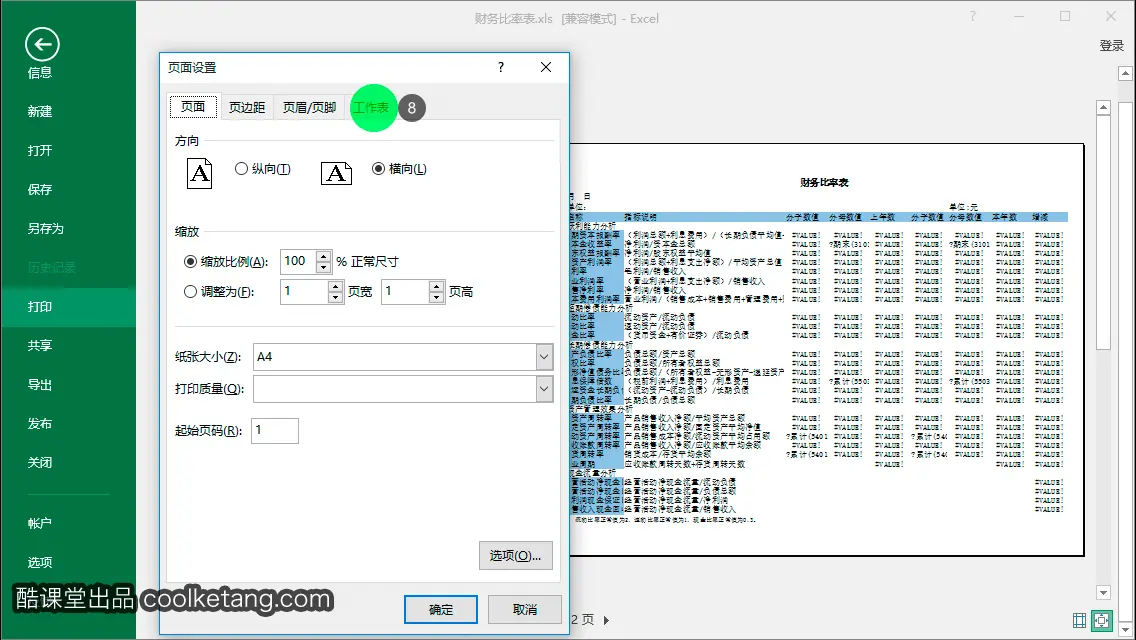Open 信息 in the Backstage sidebar

click(x=40, y=72)
